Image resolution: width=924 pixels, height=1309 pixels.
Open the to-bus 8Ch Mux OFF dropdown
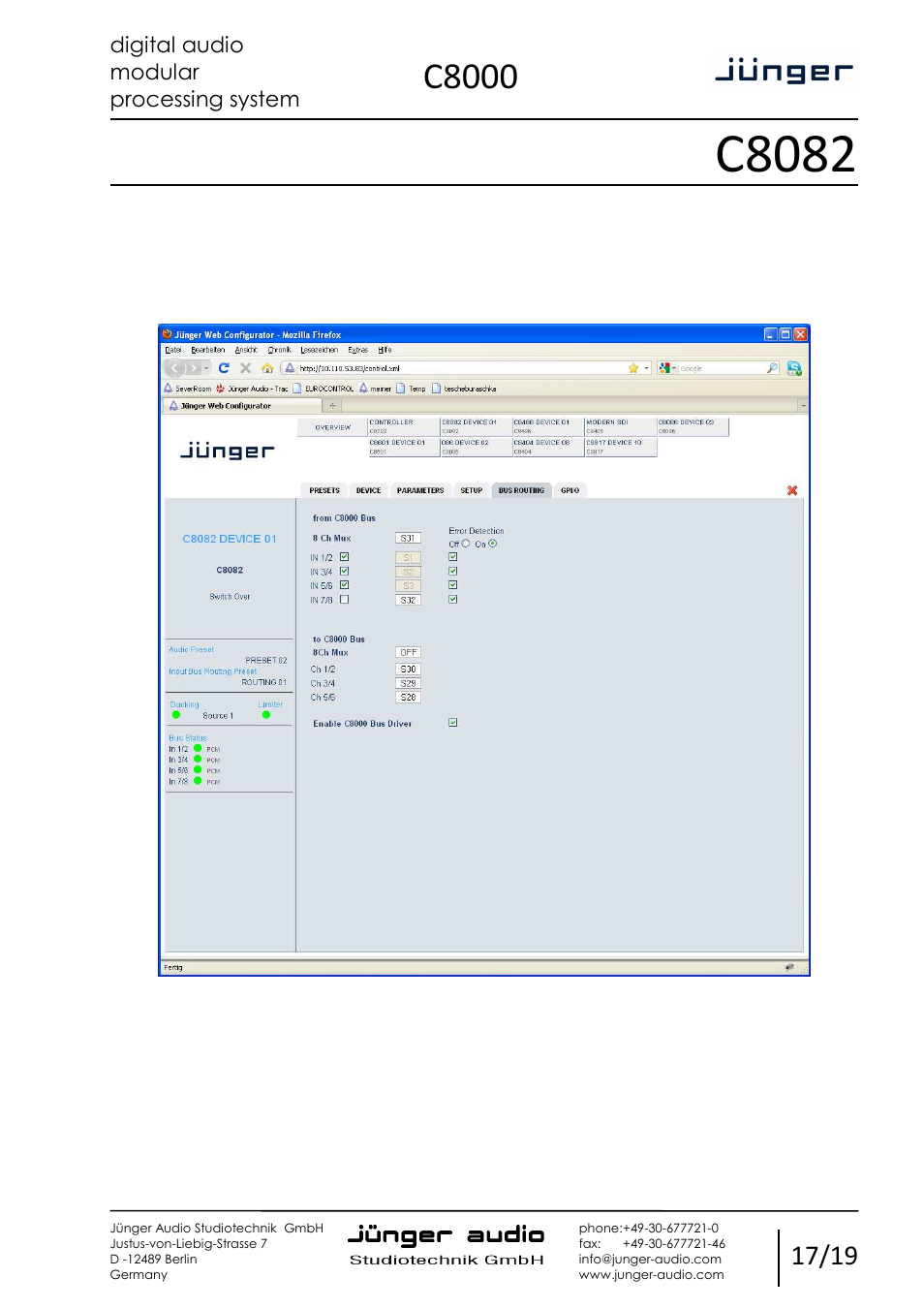tap(408, 653)
